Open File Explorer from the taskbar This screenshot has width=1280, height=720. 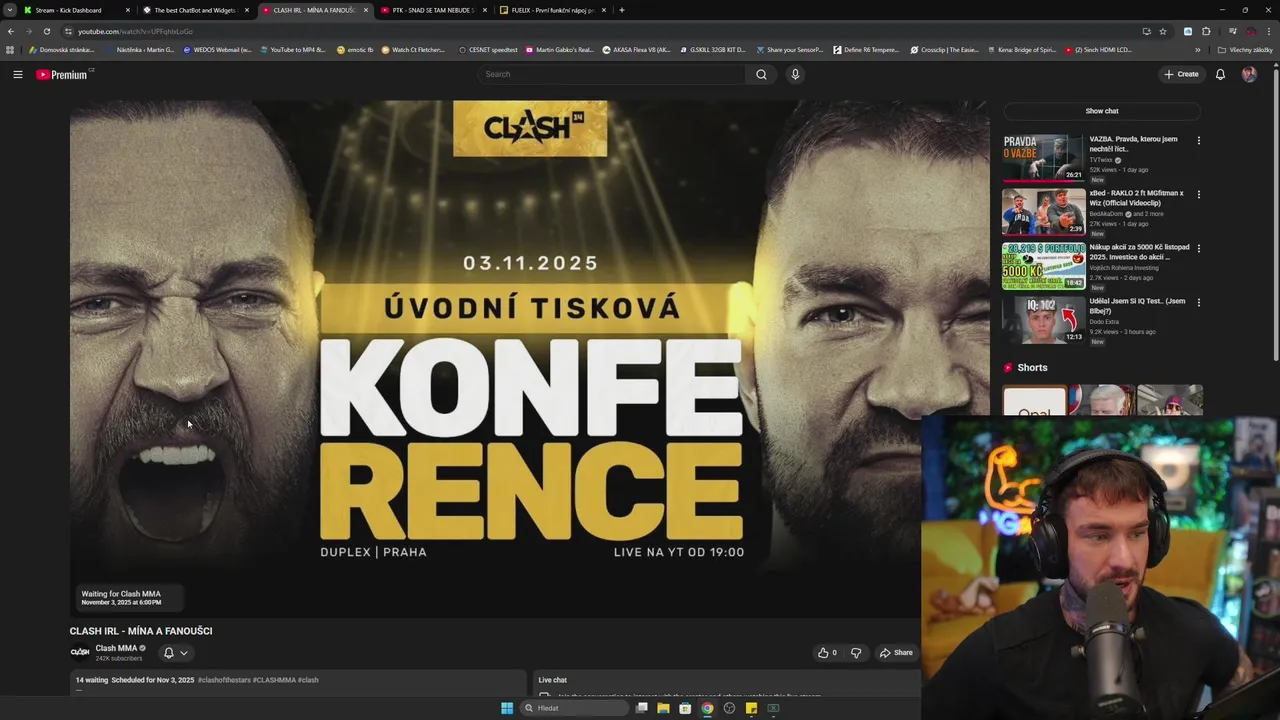pyautogui.click(x=663, y=708)
